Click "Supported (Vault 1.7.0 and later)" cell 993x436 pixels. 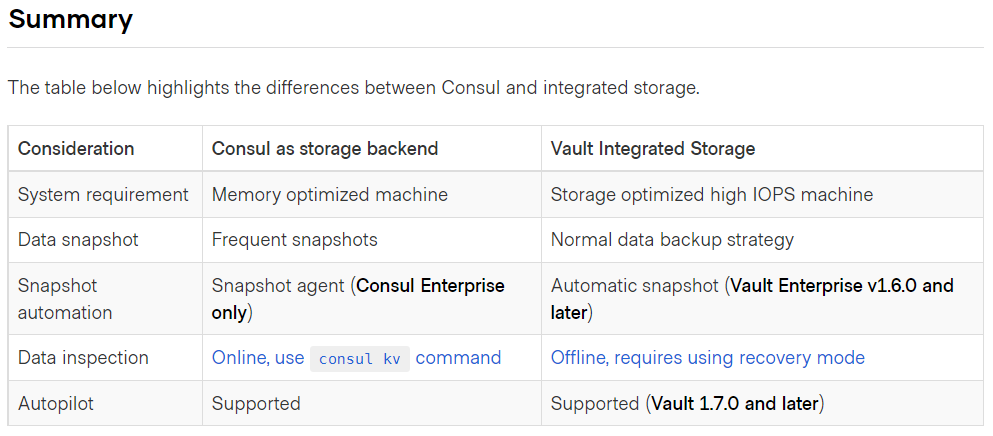685,404
